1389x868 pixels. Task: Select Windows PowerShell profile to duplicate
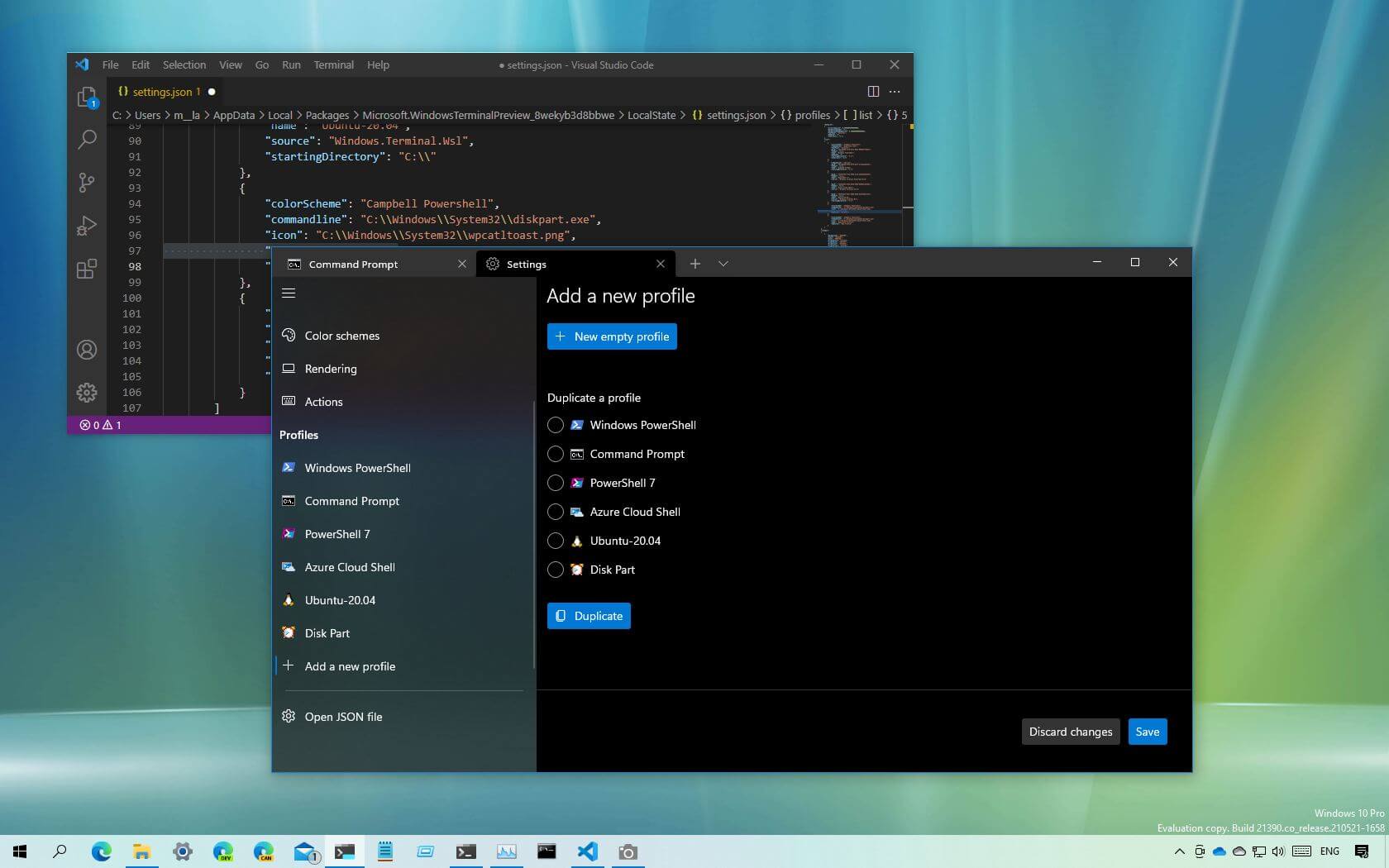click(x=555, y=425)
